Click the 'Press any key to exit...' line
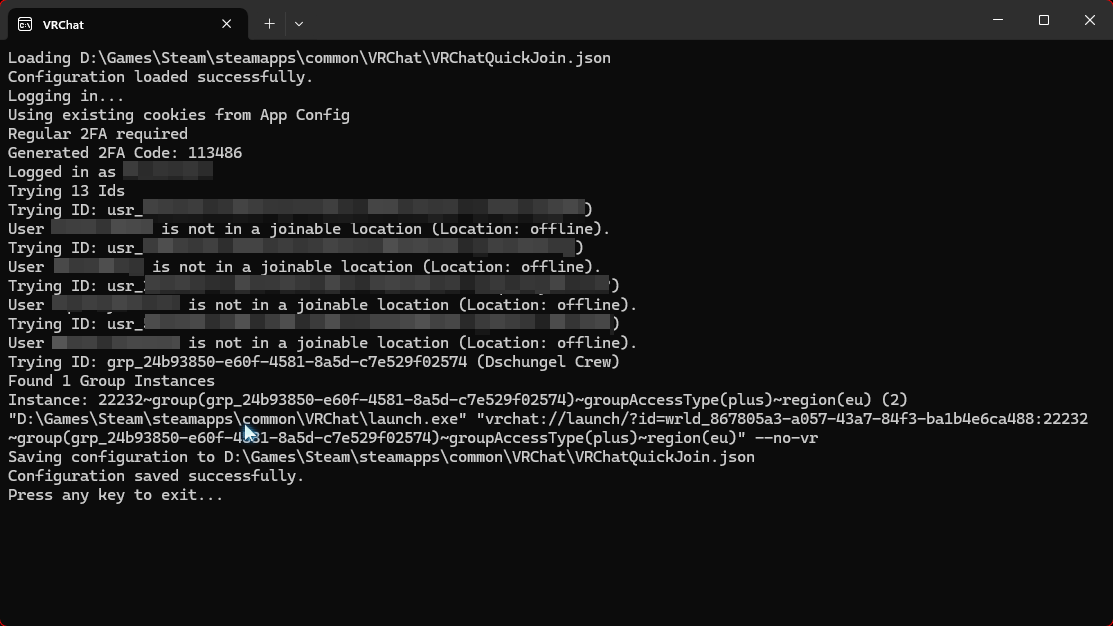 coord(116,495)
